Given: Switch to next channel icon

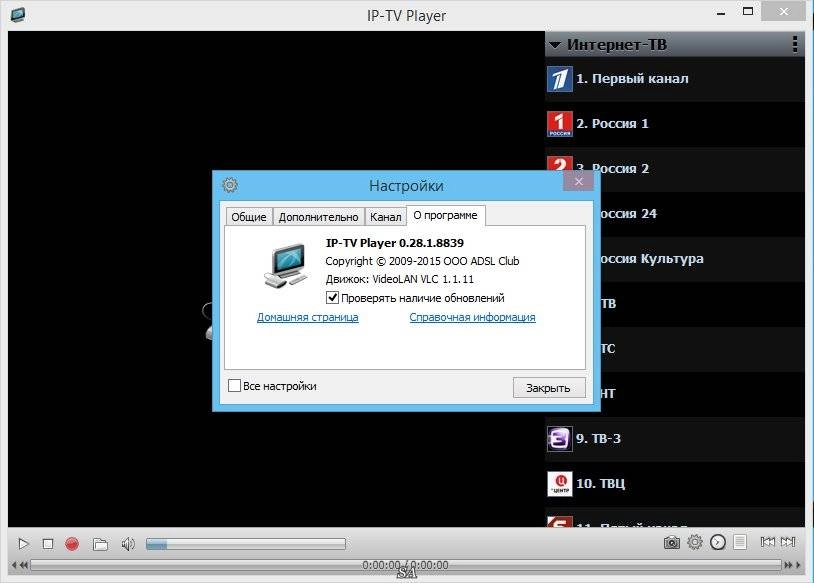Looking at the screenshot, I should 788,542.
